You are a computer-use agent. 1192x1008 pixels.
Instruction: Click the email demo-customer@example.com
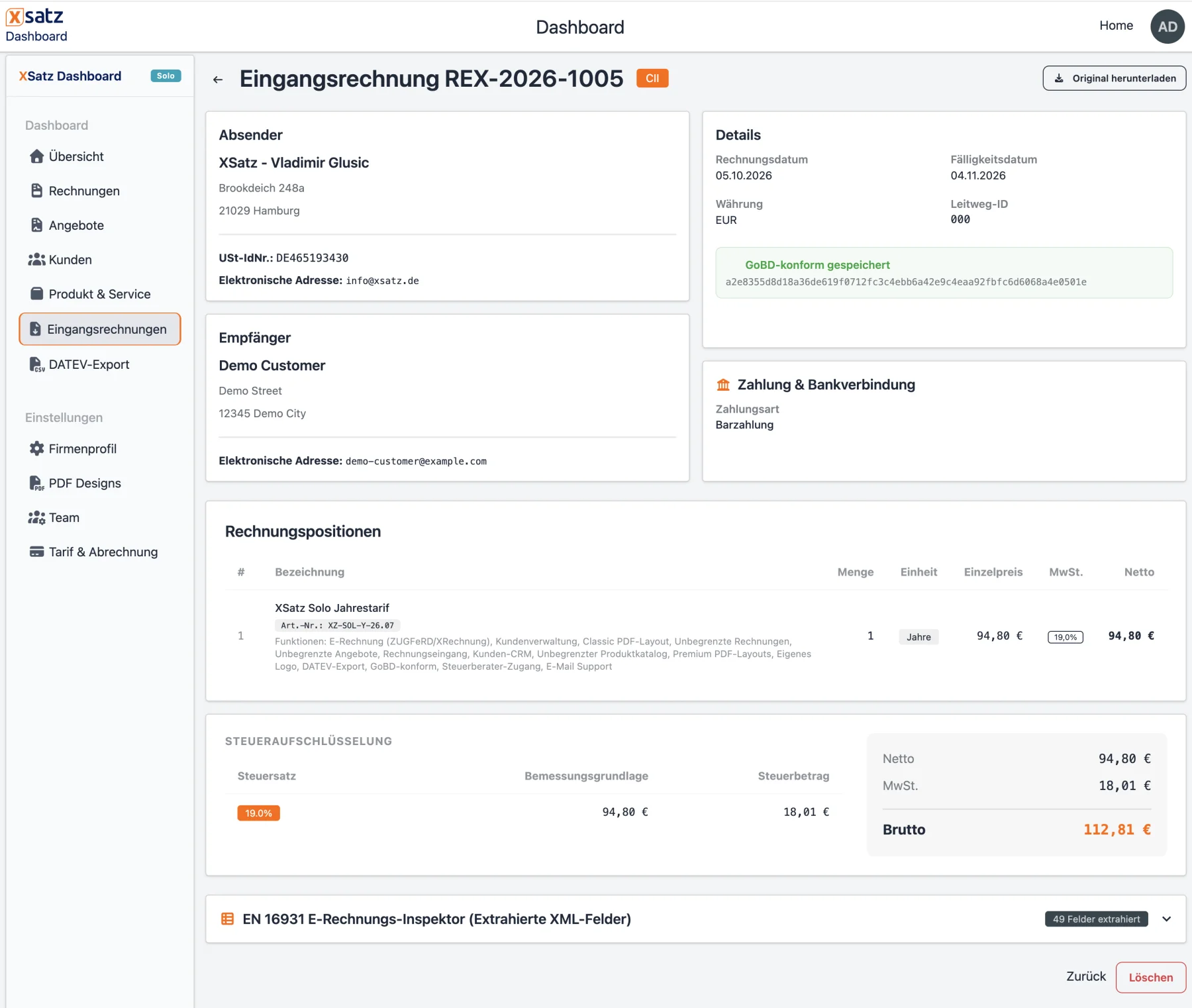coord(416,462)
